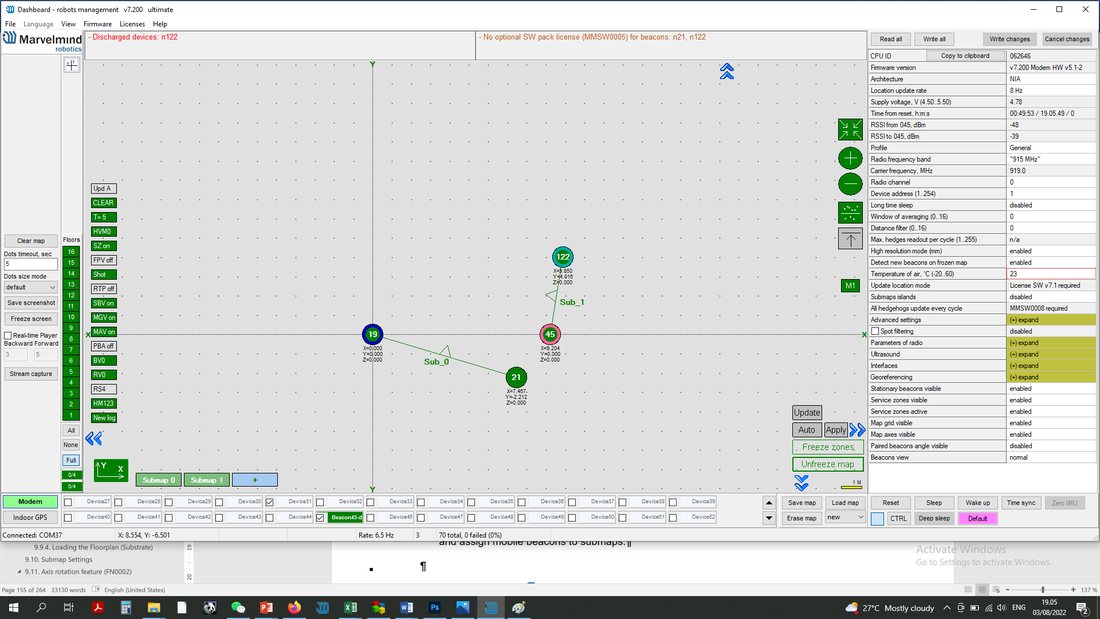Uncheck the Beacon45 checkbox
Image resolution: width=1100 pixels, height=619 pixels.
click(x=320, y=517)
